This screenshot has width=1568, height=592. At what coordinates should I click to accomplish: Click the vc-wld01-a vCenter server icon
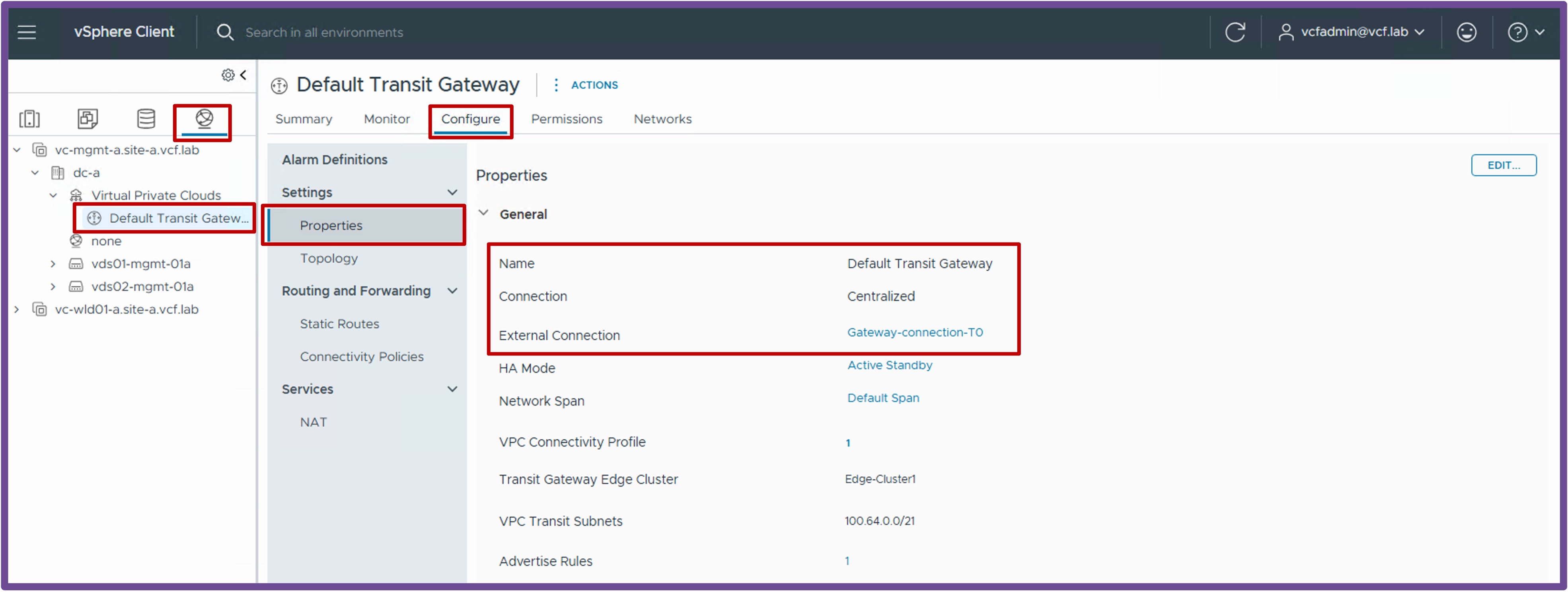coord(39,310)
